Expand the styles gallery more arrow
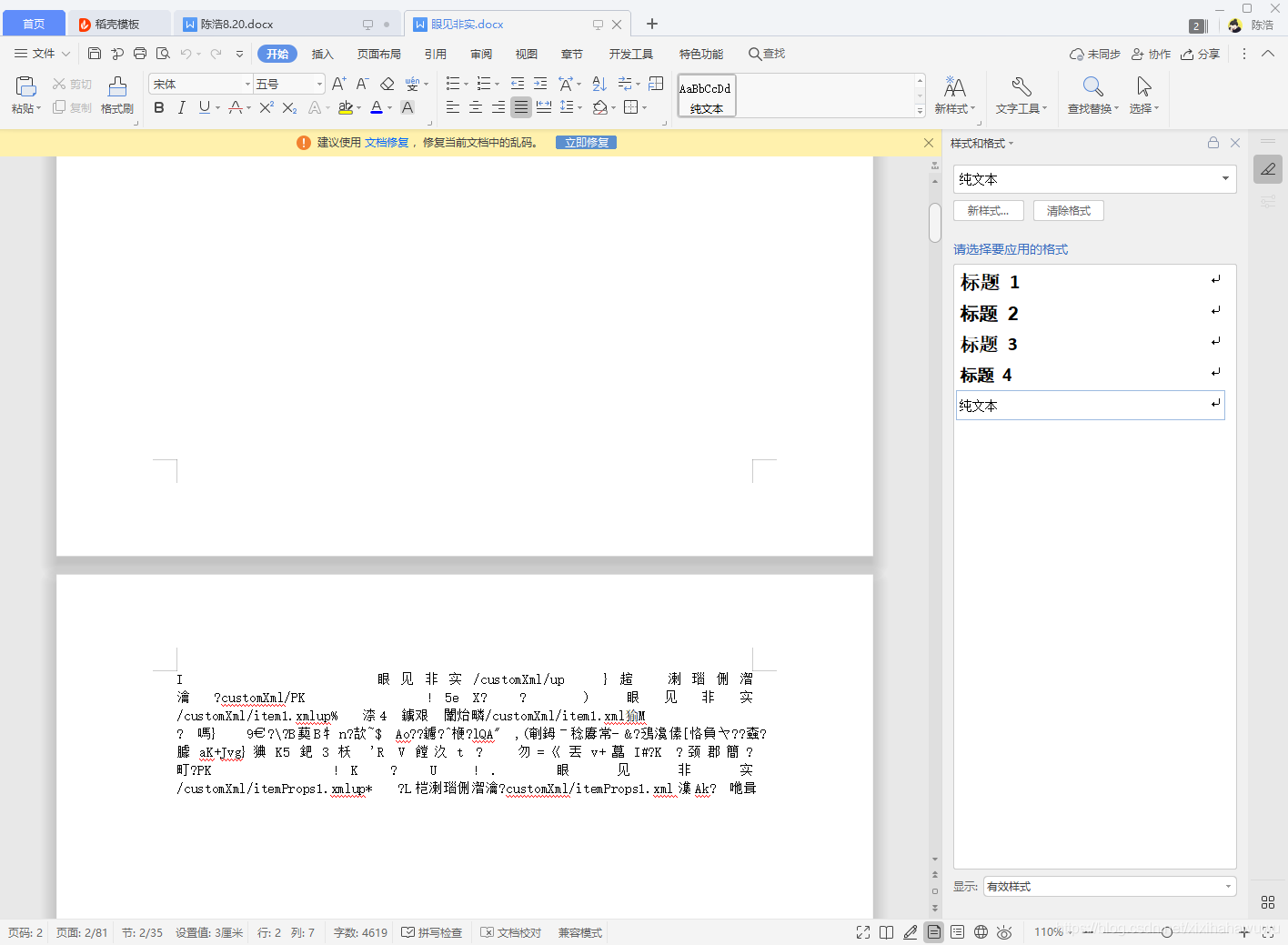Screen dimensions: 1288x945 (x=920, y=111)
